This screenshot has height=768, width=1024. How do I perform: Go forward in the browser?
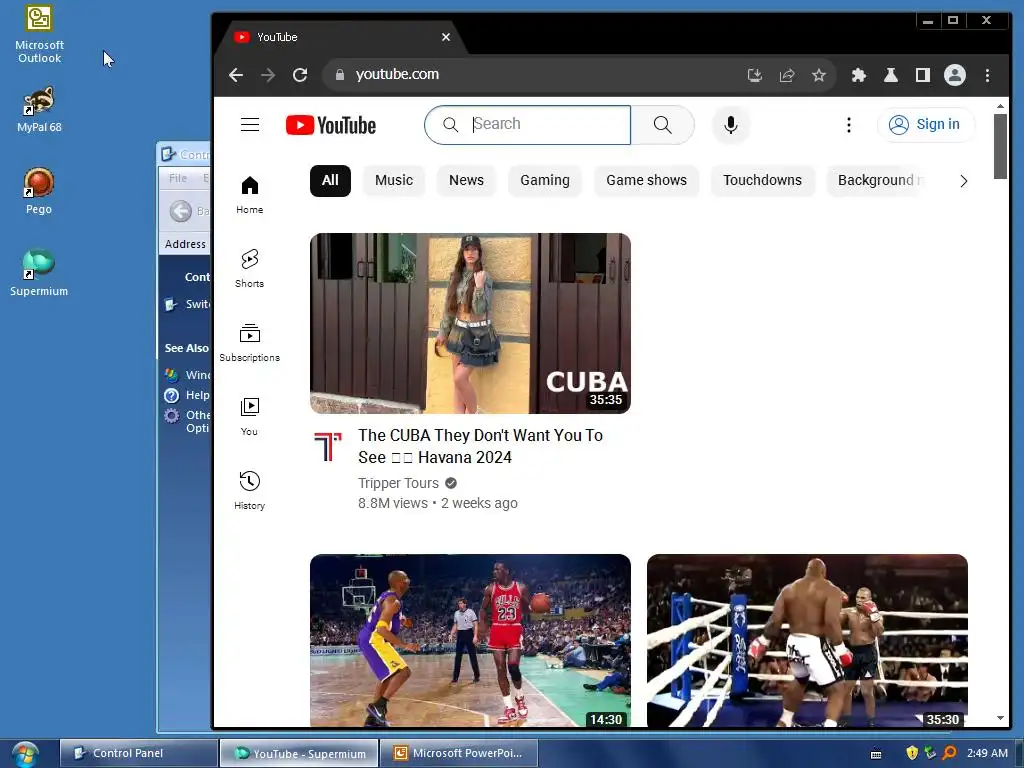coord(268,75)
